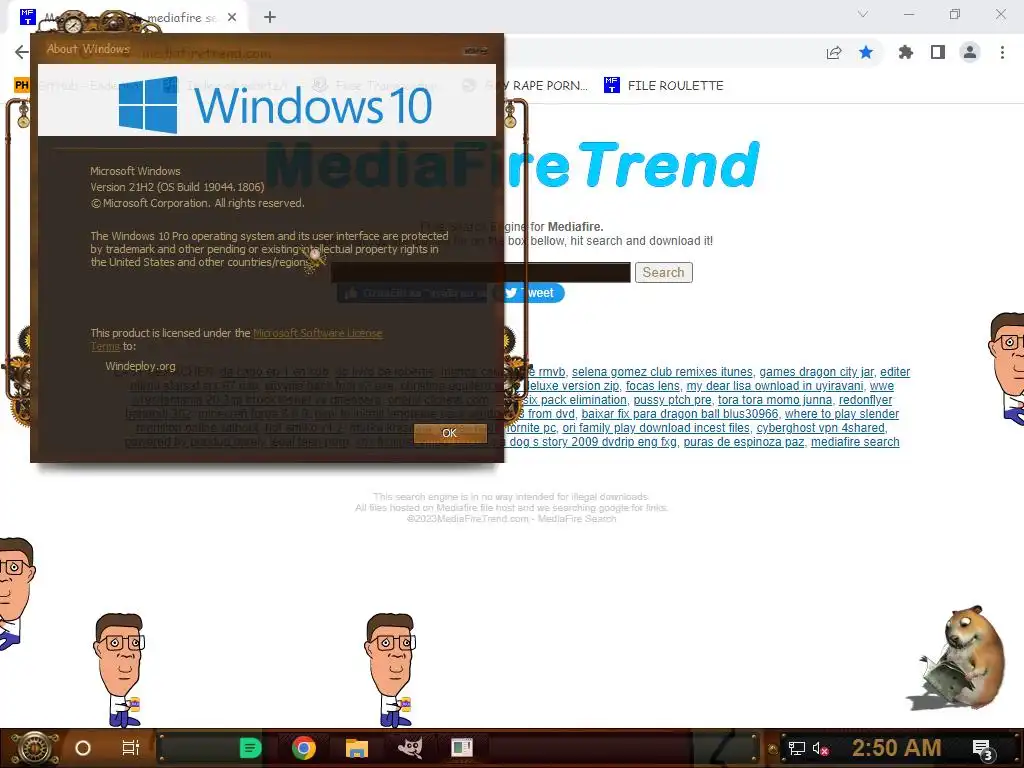Open the FILE ROULETTE bookmark

tap(664, 86)
